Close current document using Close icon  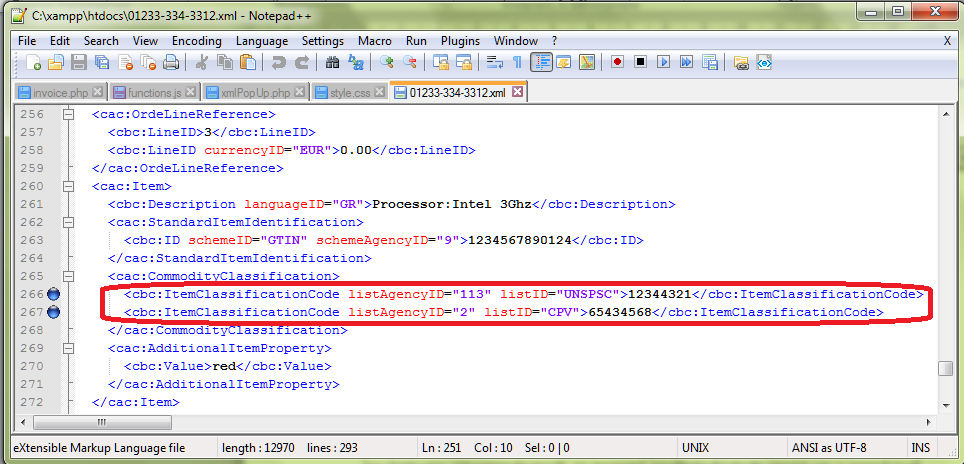click(125, 62)
